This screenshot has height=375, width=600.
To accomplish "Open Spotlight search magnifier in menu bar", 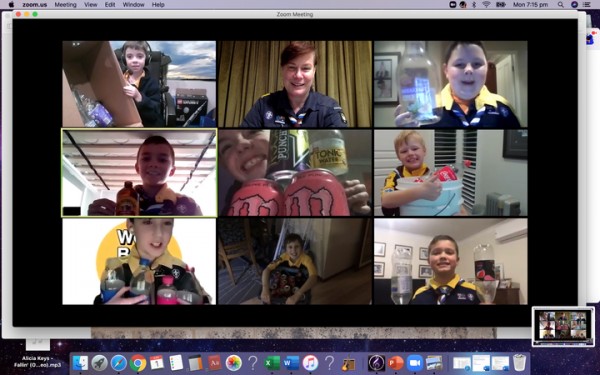I will (x=561, y=5).
